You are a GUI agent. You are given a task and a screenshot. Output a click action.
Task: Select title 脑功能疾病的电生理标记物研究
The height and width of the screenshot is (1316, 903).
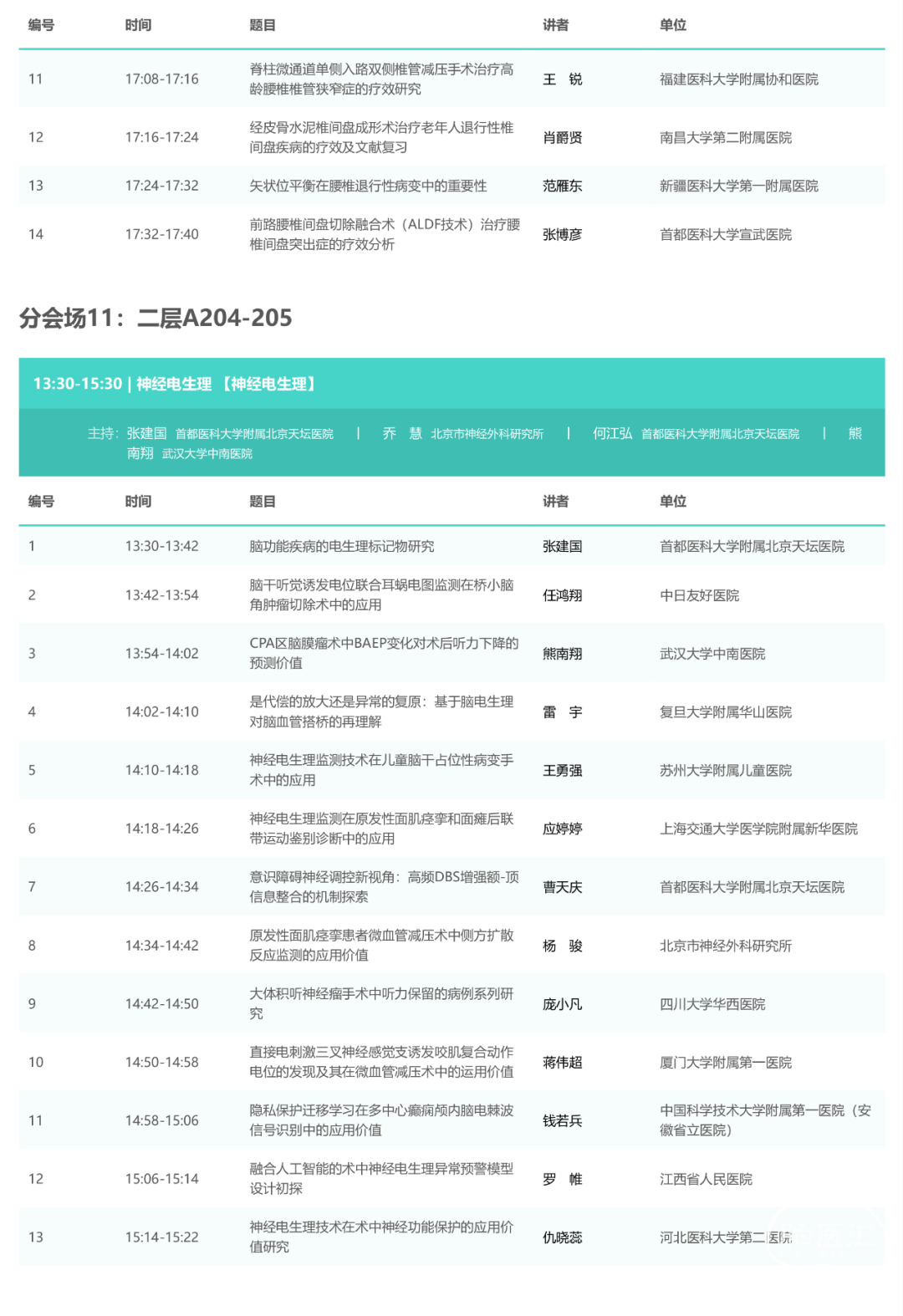pyautogui.click(x=341, y=546)
